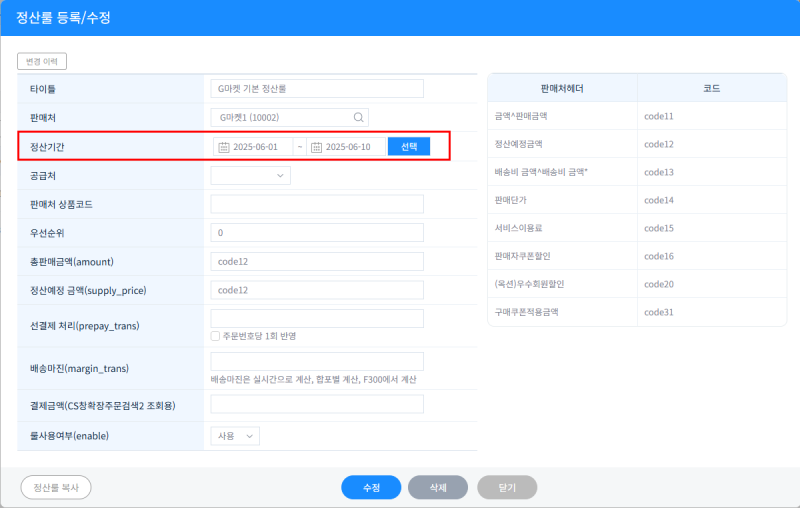Screen dimensions: 800x508
Task: Open the start date calendar icon
Action: tap(223, 147)
